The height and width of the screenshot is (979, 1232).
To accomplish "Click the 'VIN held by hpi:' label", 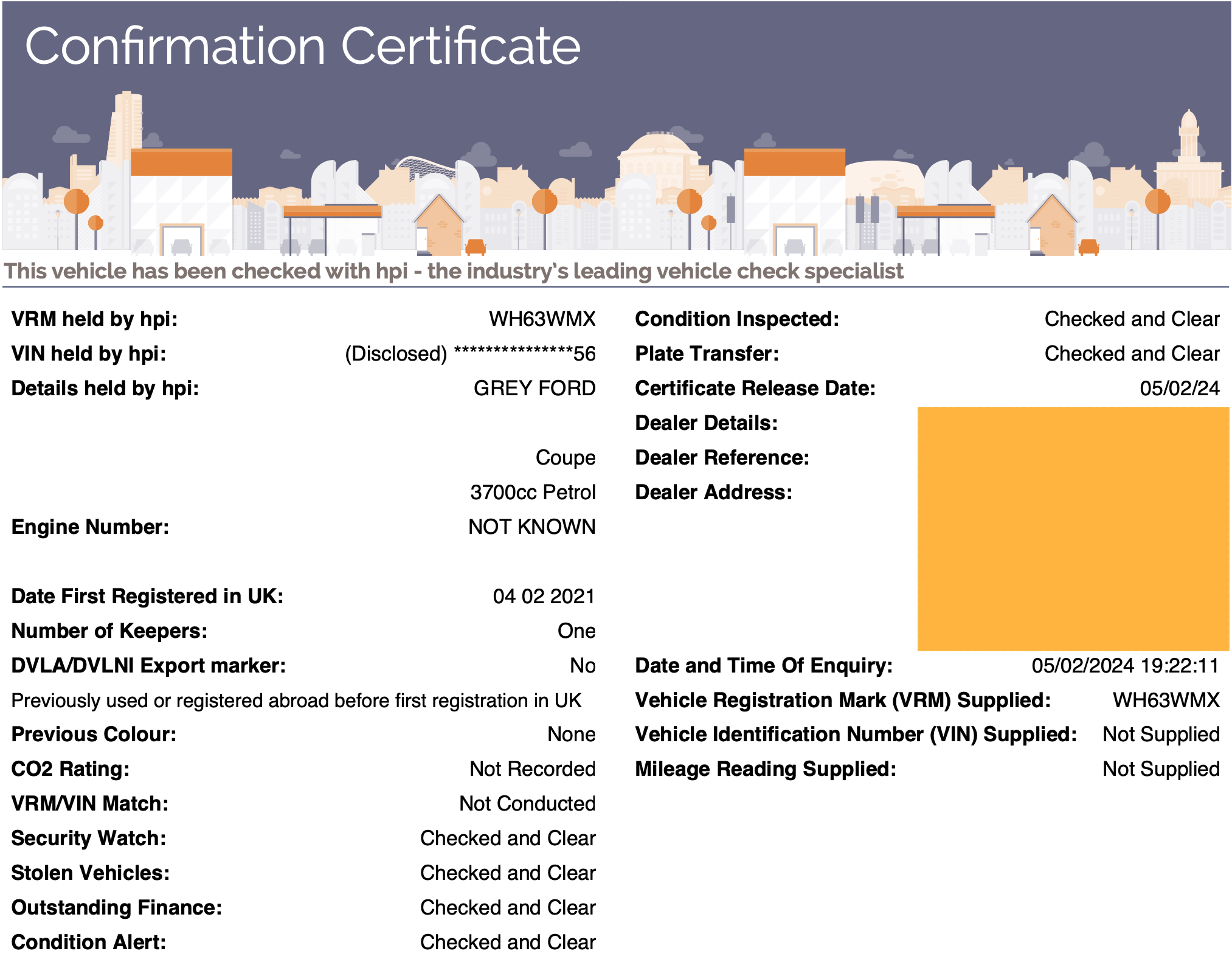I will coord(89,353).
